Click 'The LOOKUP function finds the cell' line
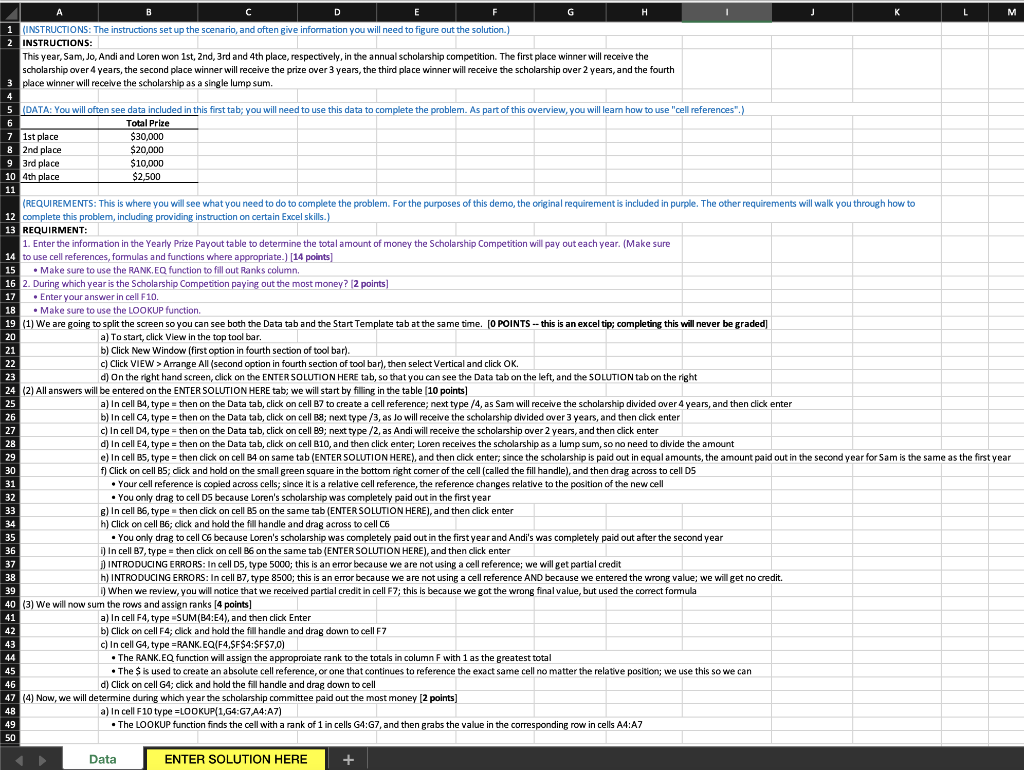Viewport: 1024px width, 770px height. (x=377, y=725)
